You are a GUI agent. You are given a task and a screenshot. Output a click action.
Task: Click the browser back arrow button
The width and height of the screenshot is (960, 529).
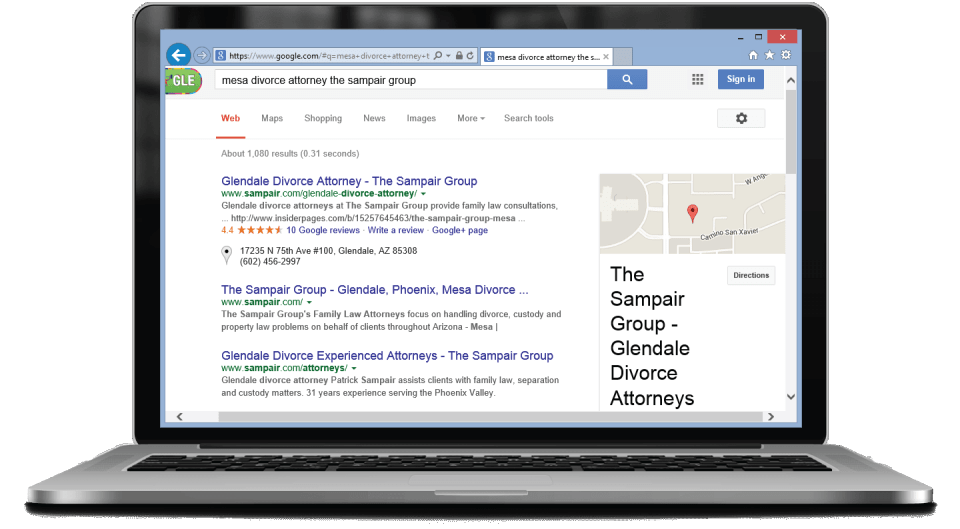coord(178,55)
